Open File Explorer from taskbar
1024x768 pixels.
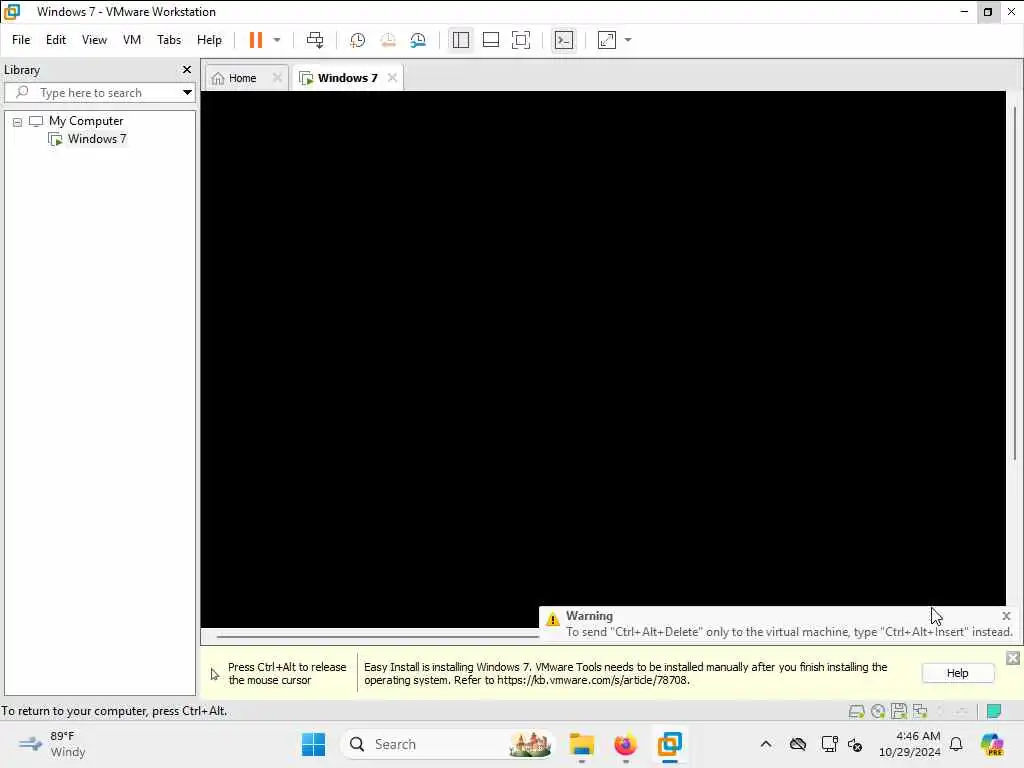581,744
